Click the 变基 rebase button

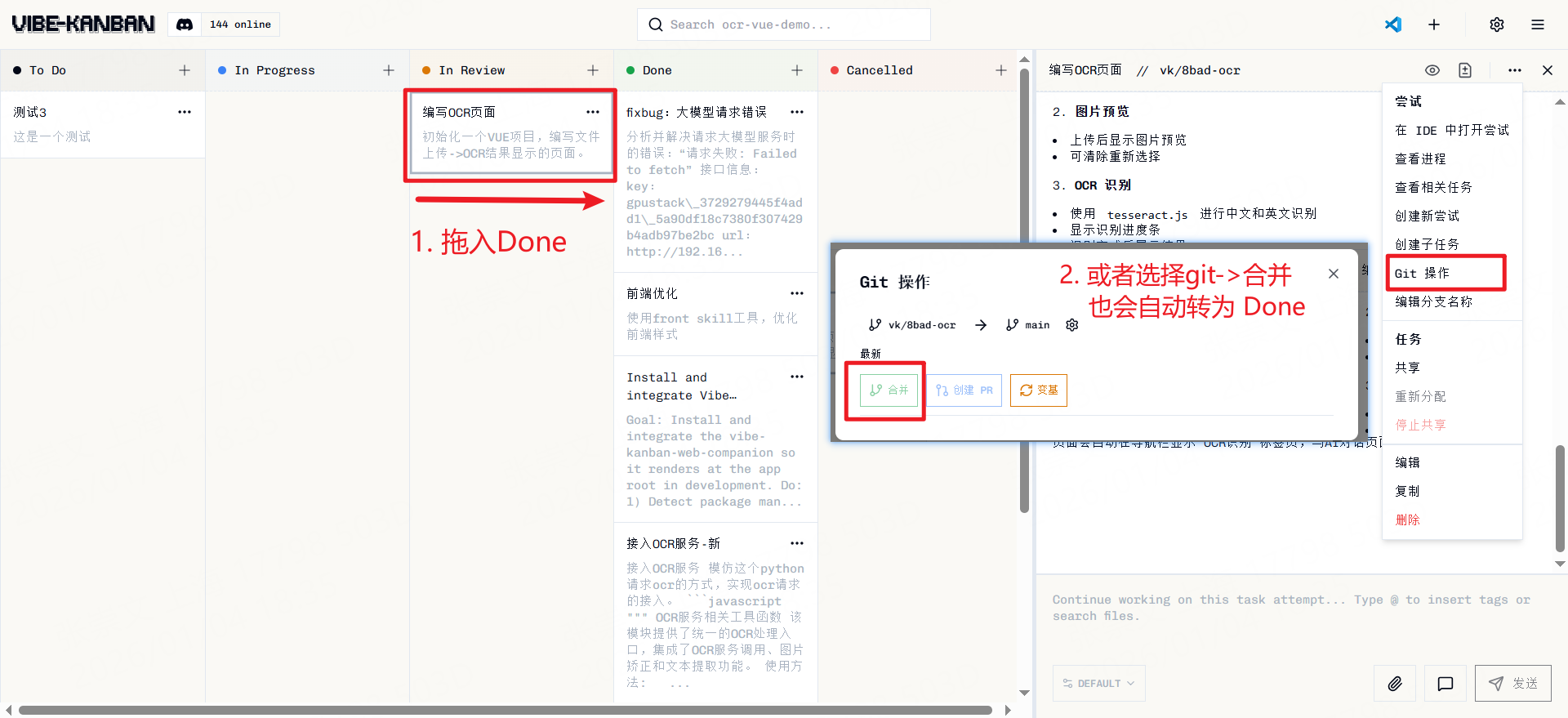coord(1039,390)
